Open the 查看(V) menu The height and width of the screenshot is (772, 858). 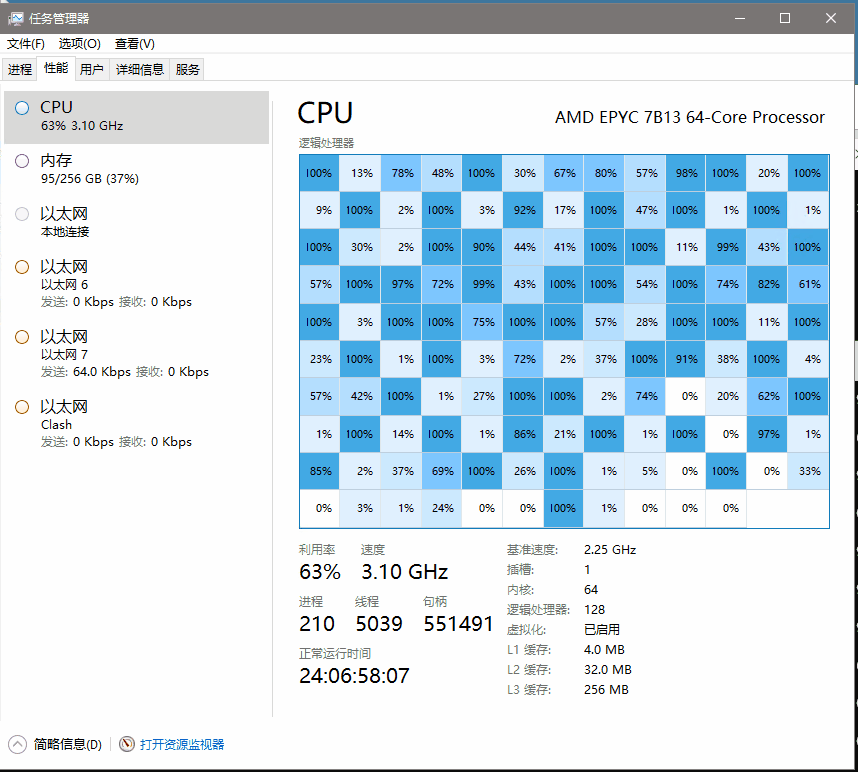point(135,44)
